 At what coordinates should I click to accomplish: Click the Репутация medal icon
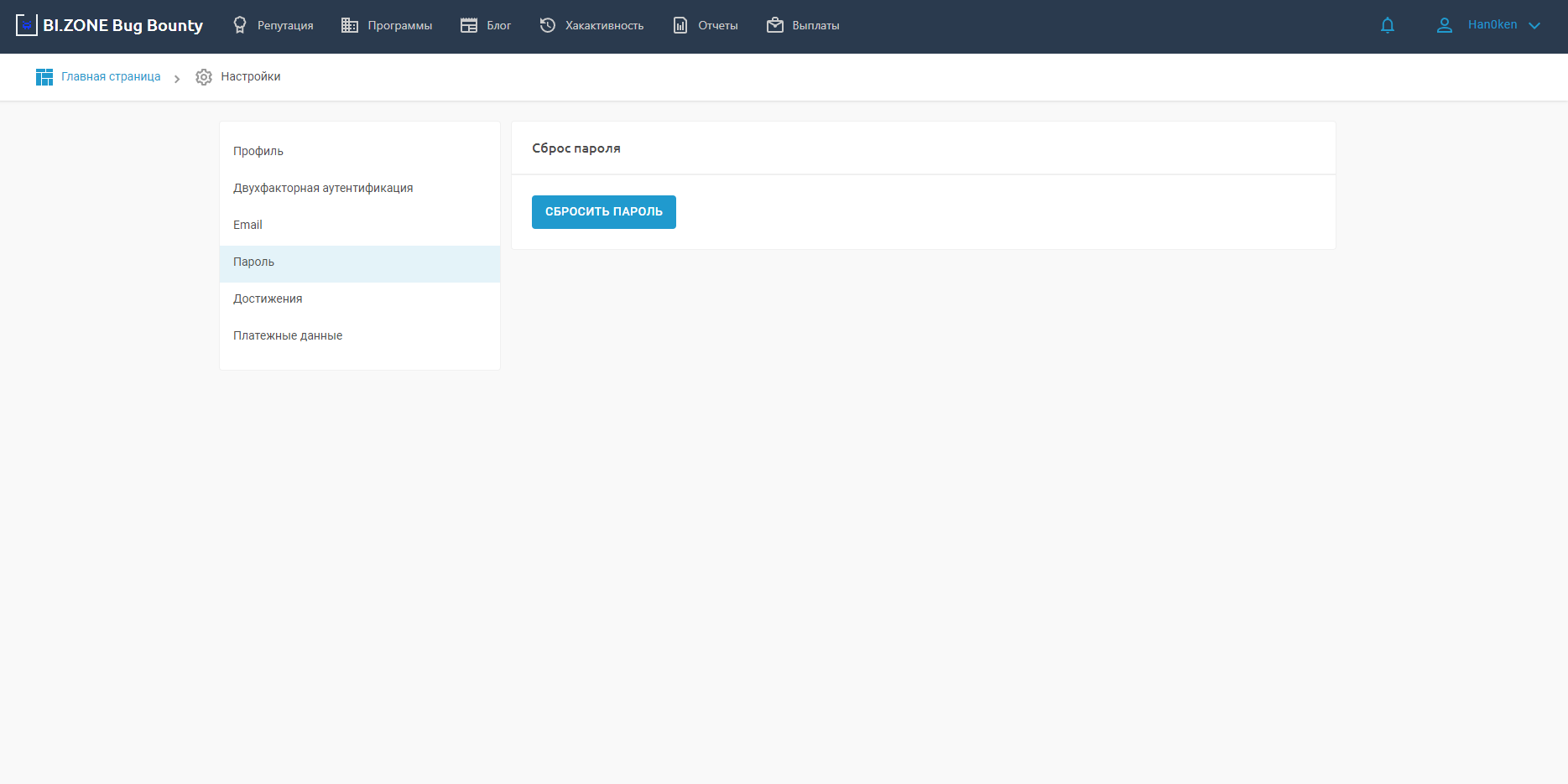coord(240,25)
